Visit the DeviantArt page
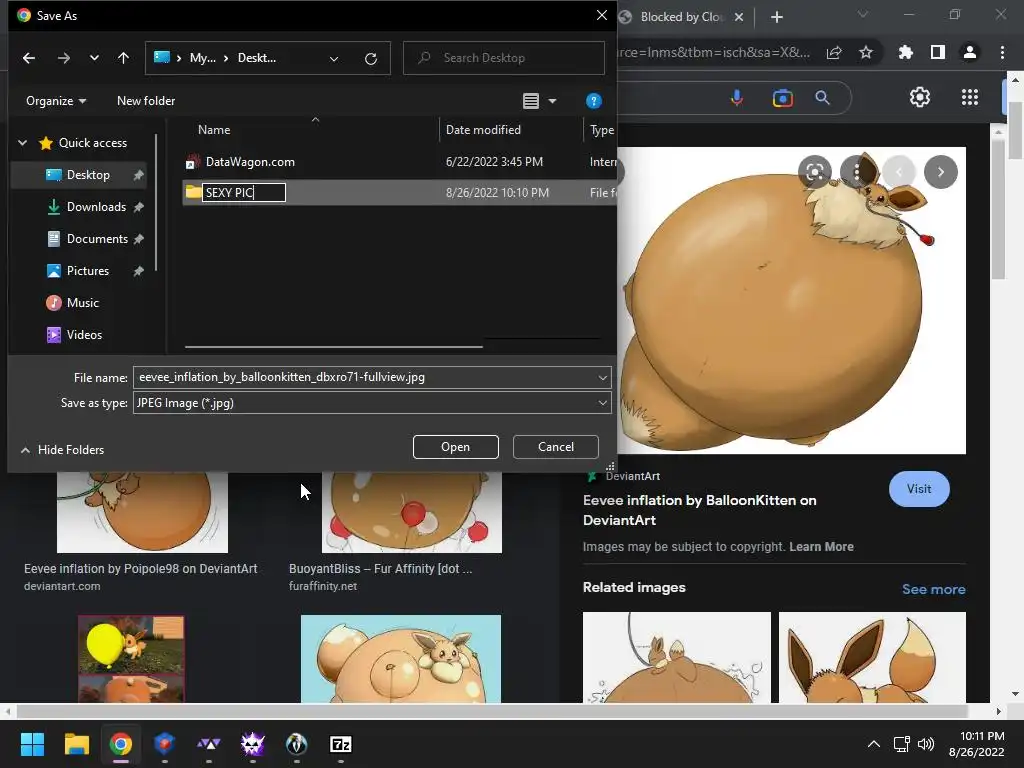The image size is (1024, 768). [919, 489]
